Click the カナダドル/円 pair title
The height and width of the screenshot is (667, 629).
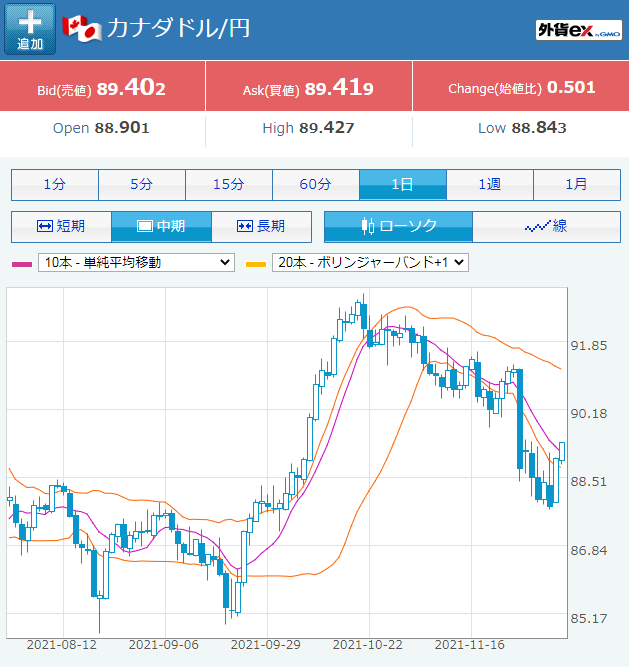(x=179, y=29)
